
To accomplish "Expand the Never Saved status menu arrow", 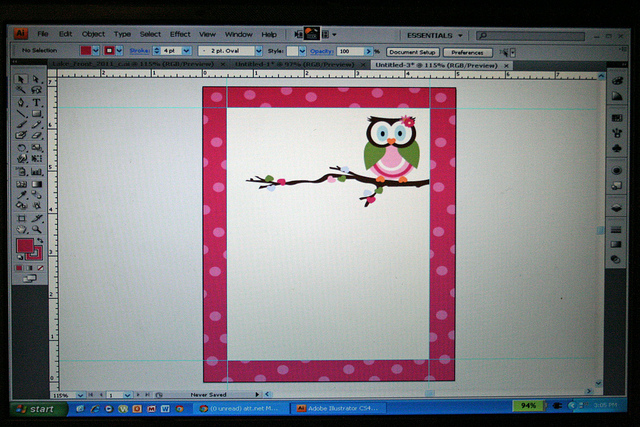I will tap(257, 394).
